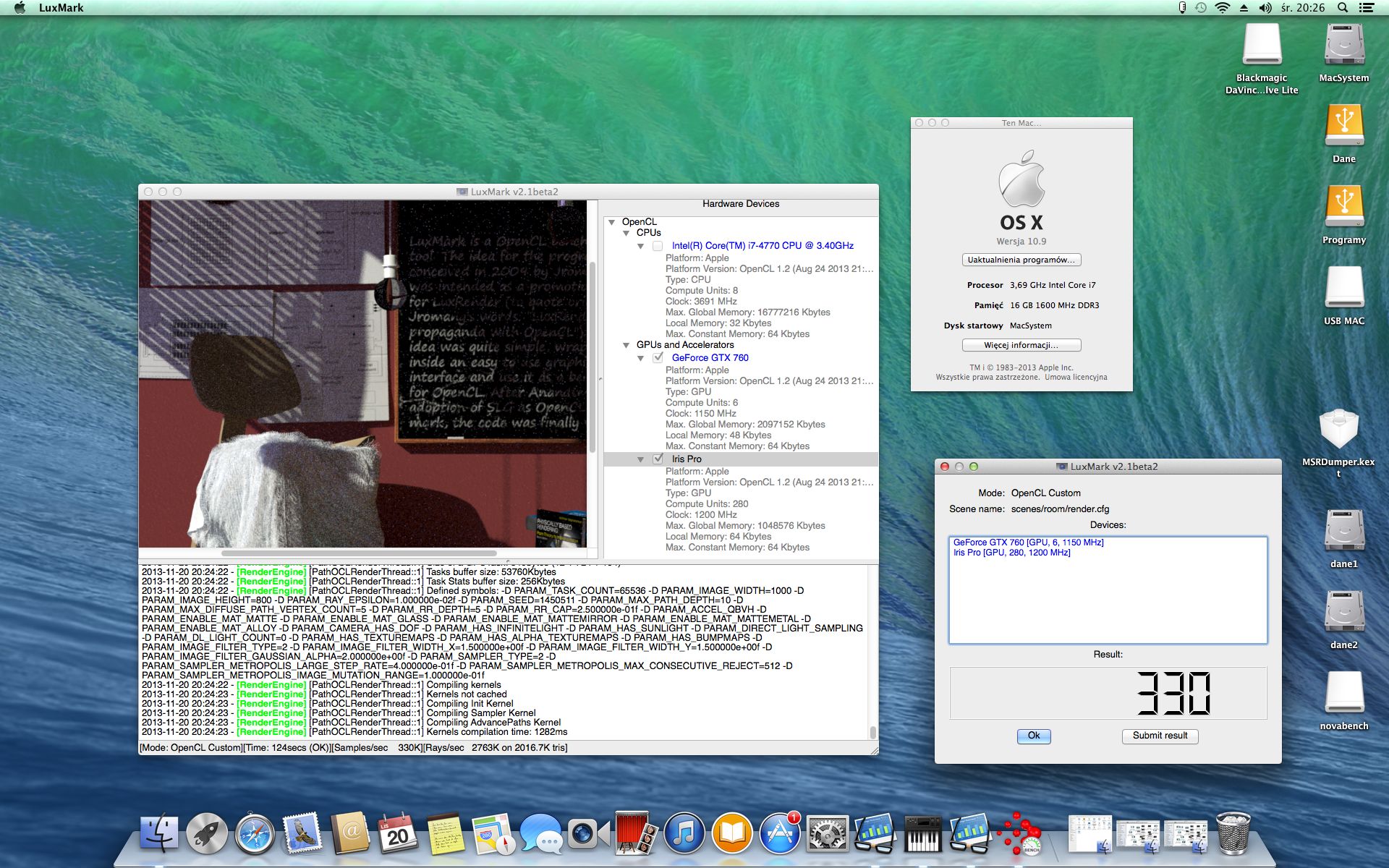This screenshot has width=1389, height=868.
Task: Open Finder from the Dock
Action: pos(159,833)
